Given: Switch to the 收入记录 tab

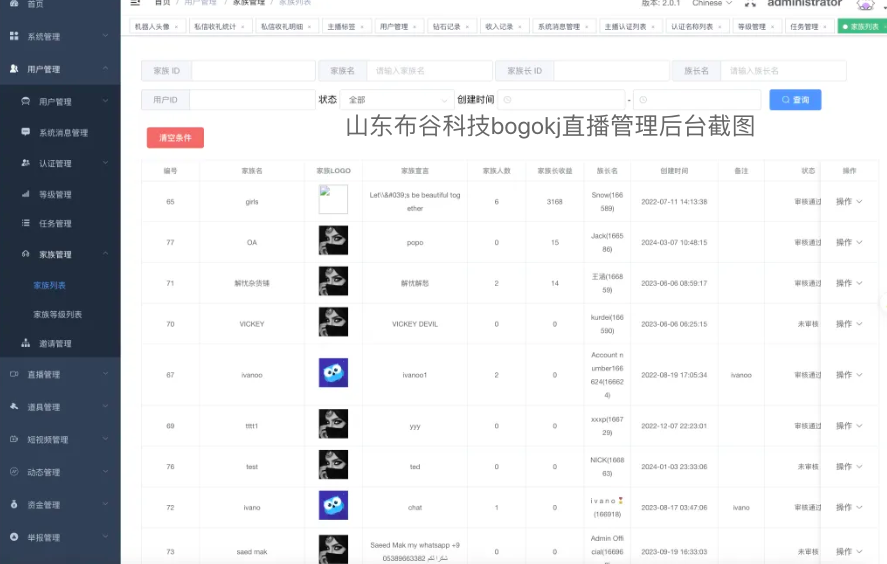Looking at the screenshot, I should (x=502, y=27).
